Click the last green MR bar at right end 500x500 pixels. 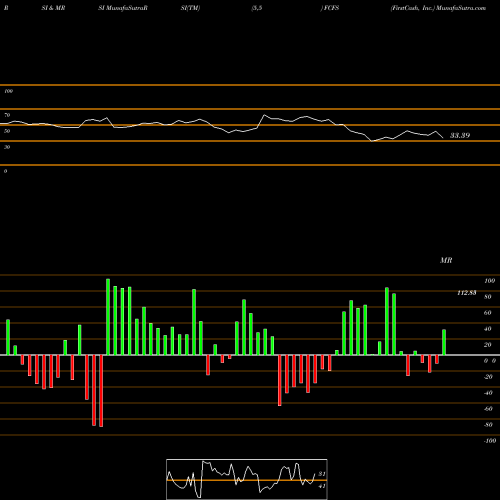[x=444, y=342]
